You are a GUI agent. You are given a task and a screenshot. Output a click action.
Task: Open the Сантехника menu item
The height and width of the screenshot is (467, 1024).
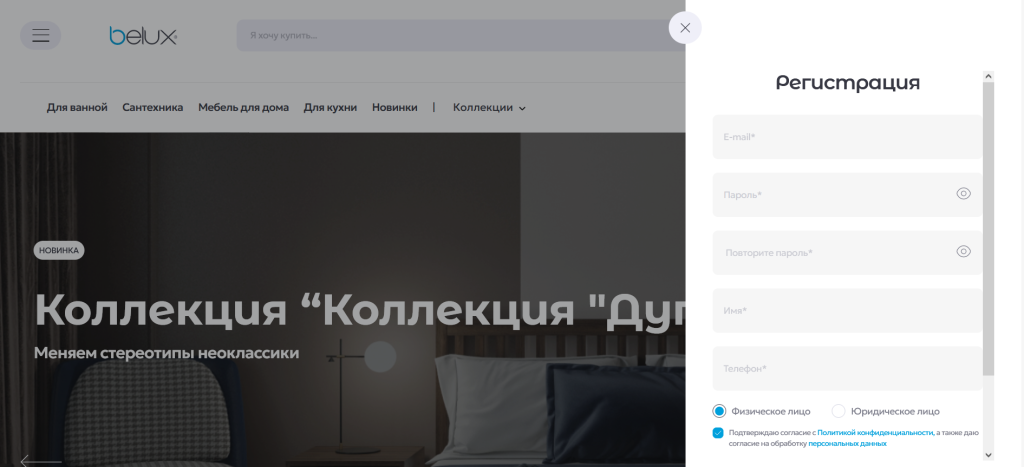click(x=153, y=108)
